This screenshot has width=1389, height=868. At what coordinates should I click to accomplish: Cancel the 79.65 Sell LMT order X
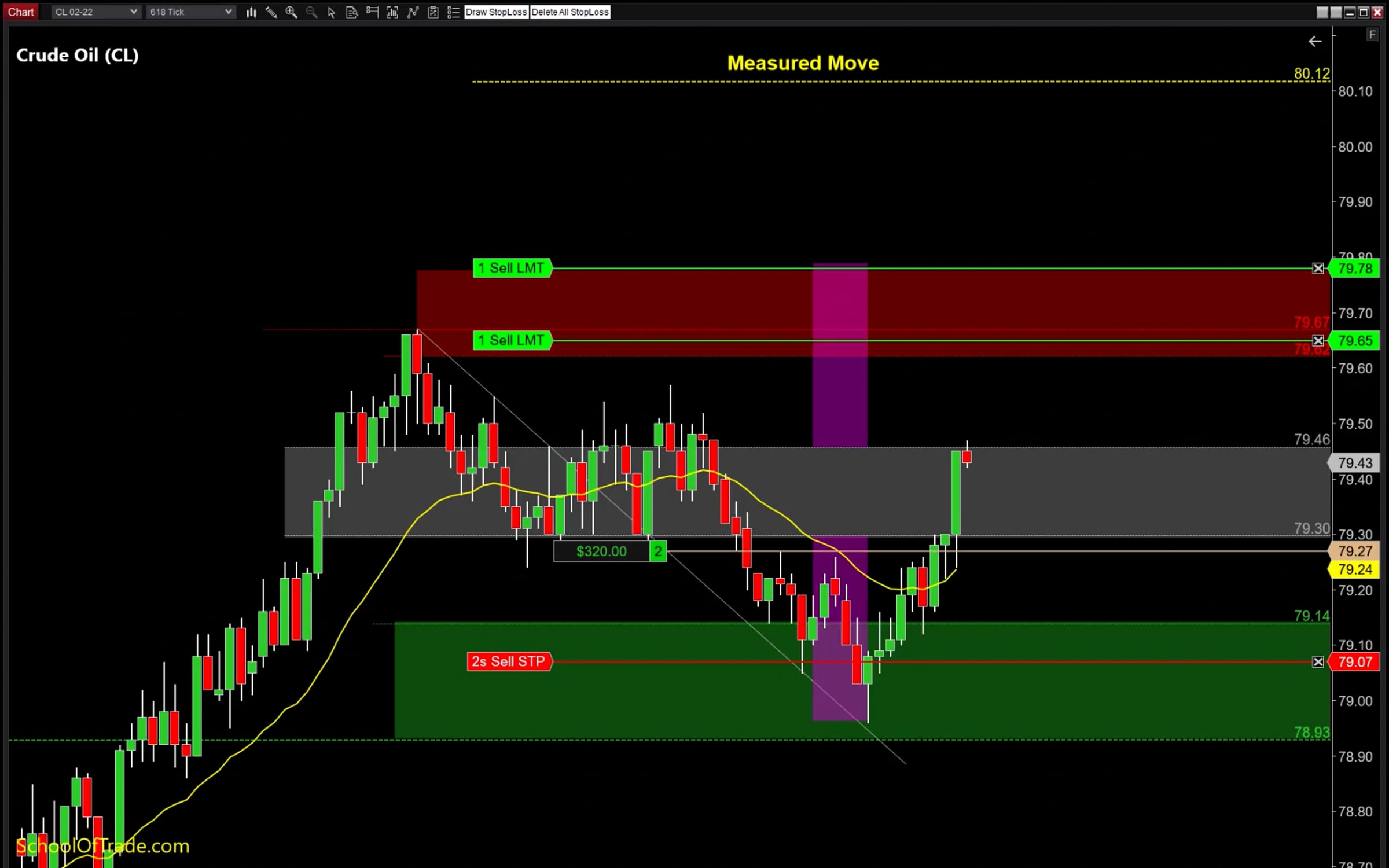[1318, 341]
